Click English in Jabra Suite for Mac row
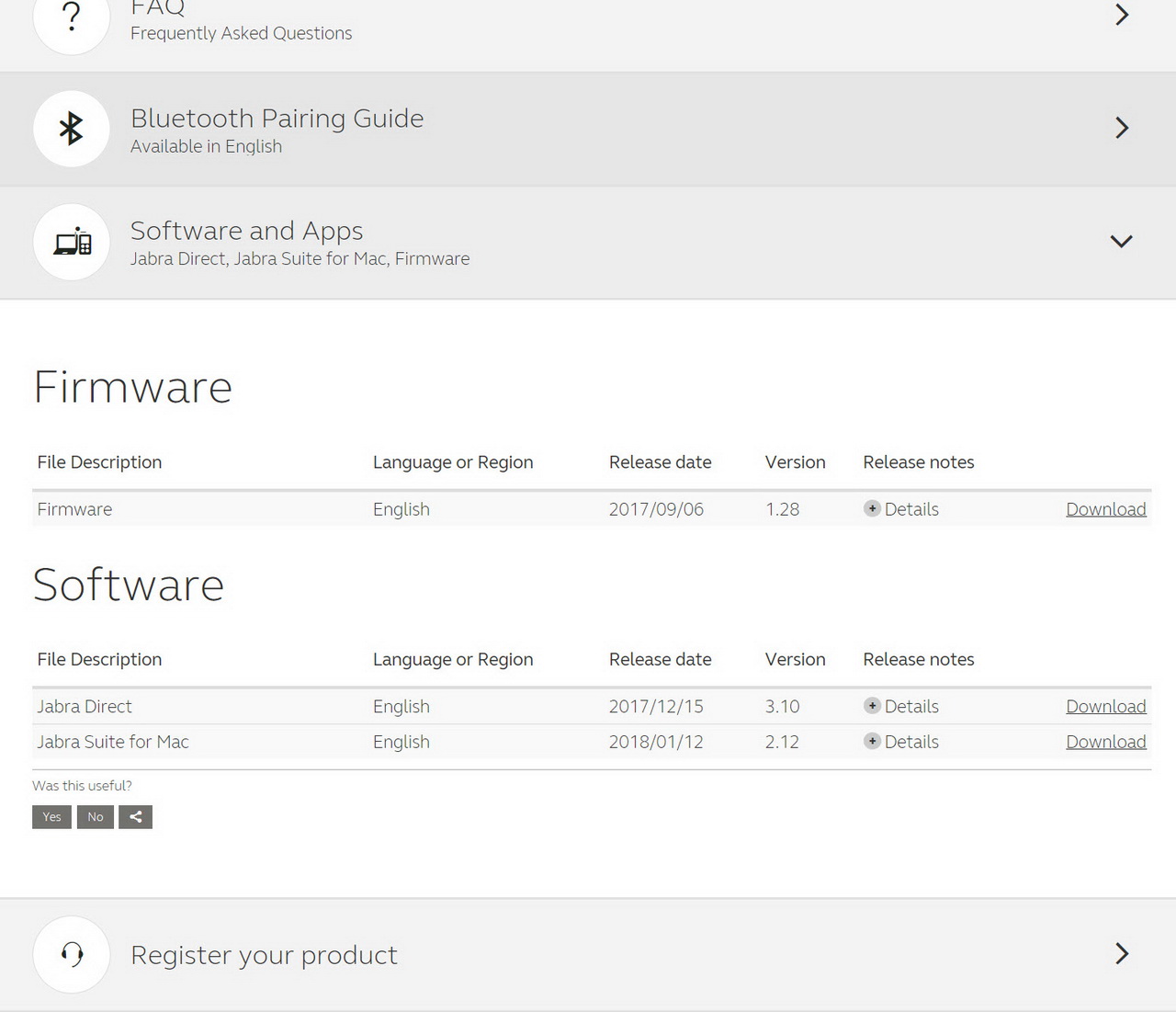The height and width of the screenshot is (1012, 1176). [401, 742]
